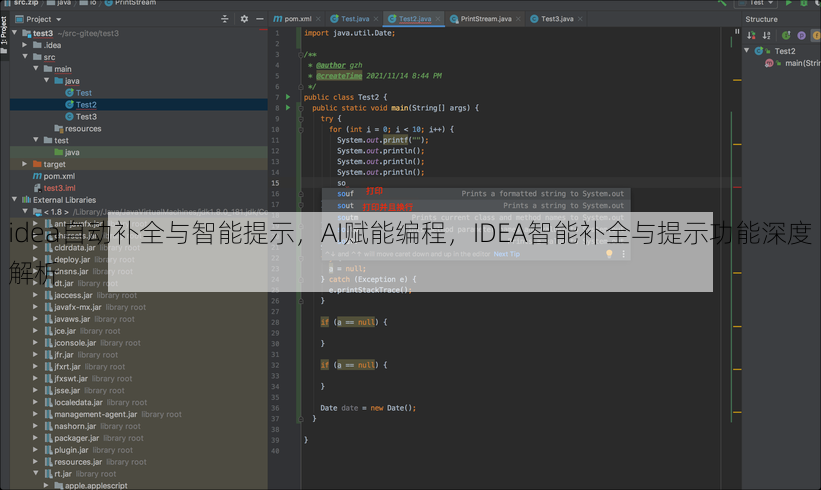Click yellow warning stripe near line 11
The width and height of the screenshot is (821, 490).
click(737, 144)
